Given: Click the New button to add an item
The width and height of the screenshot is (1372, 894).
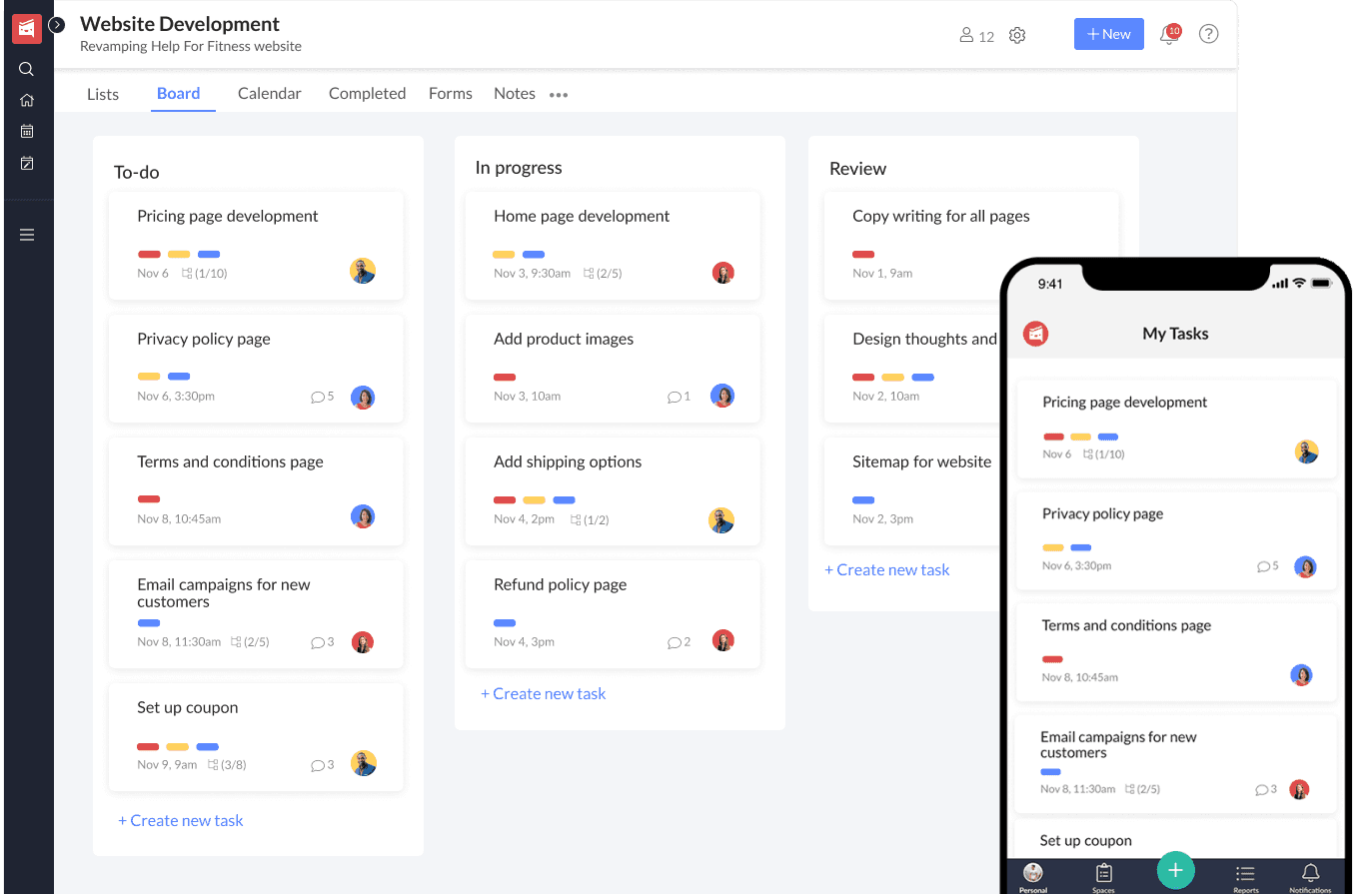Looking at the screenshot, I should (x=1108, y=33).
